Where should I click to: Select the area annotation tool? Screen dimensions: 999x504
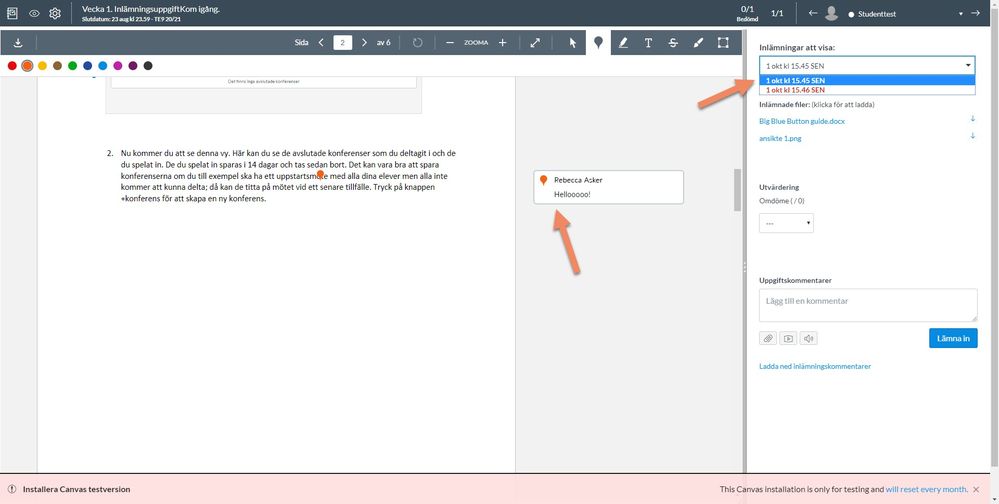point(723,43)
